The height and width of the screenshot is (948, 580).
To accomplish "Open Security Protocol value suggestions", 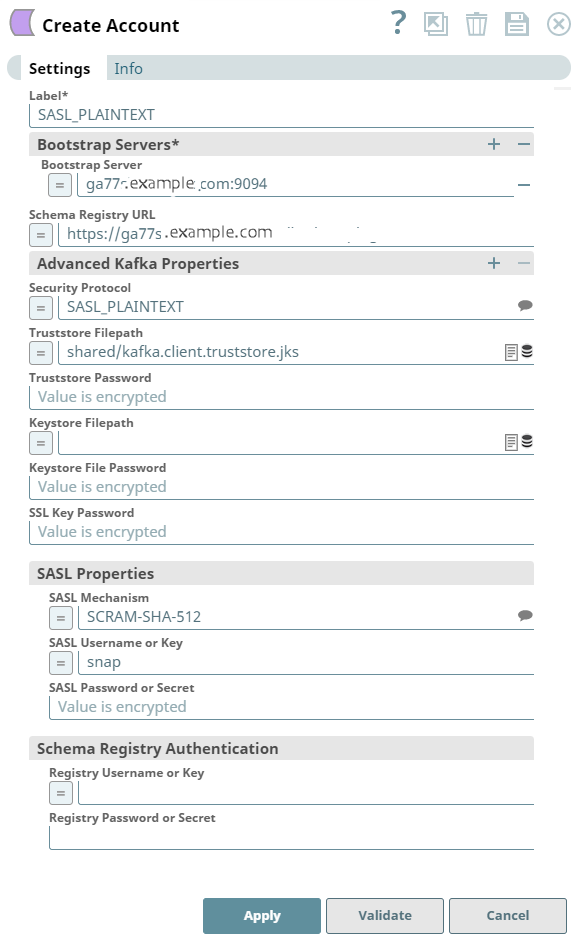I will (x=524, y=307).
